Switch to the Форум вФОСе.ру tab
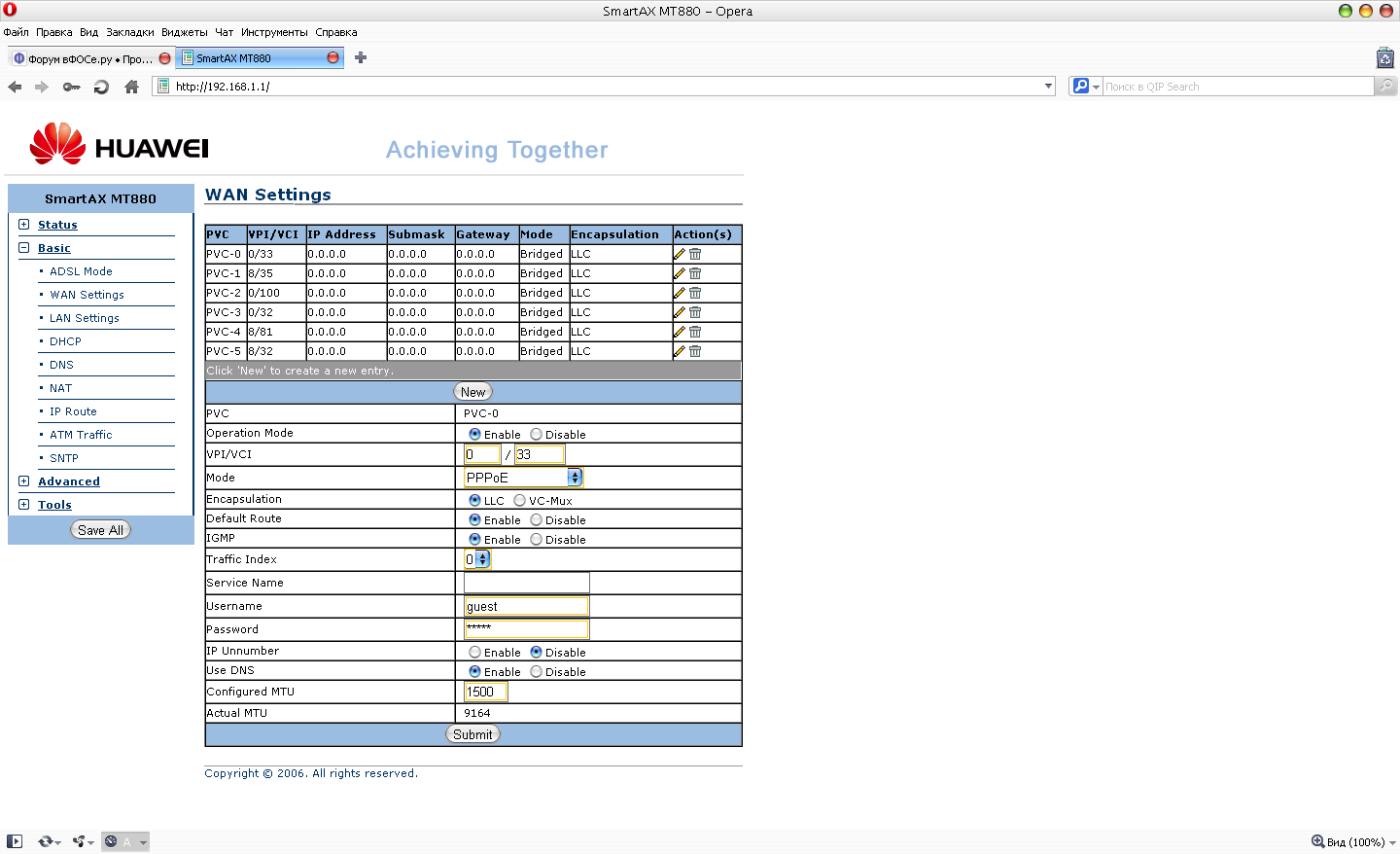The image size is (1400, 854). click(x=84, y=58)
